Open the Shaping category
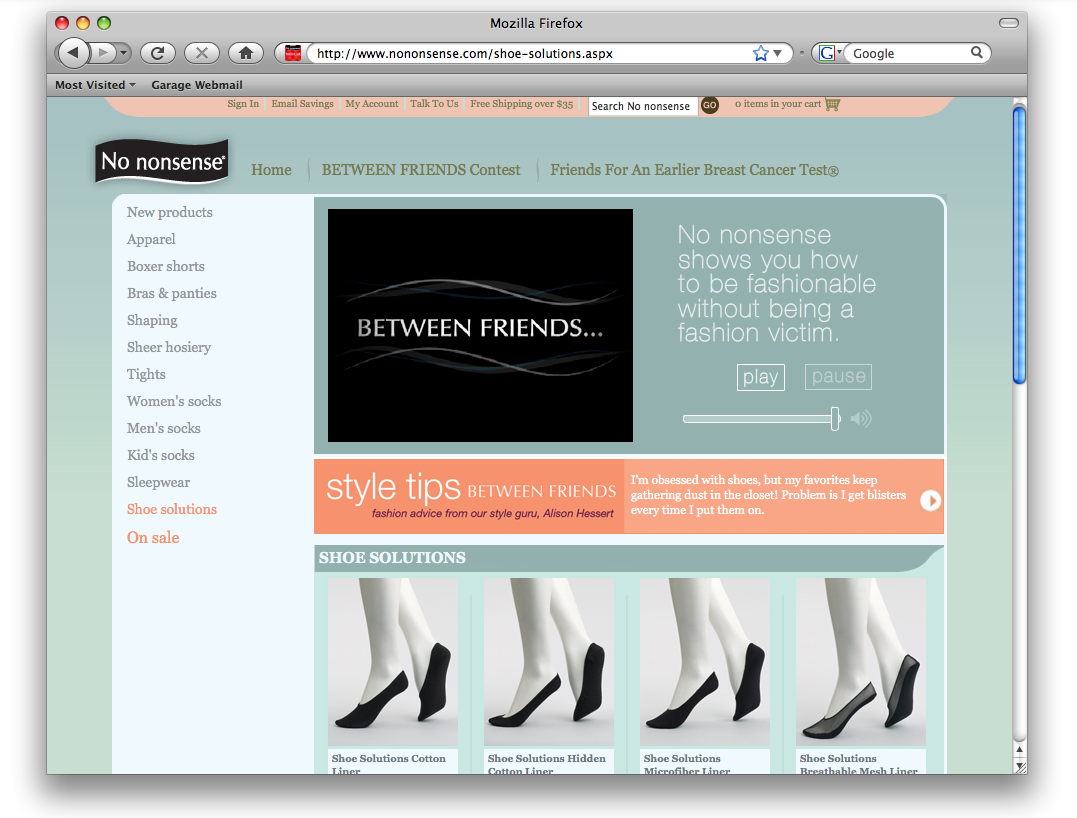 pos(152,320)
